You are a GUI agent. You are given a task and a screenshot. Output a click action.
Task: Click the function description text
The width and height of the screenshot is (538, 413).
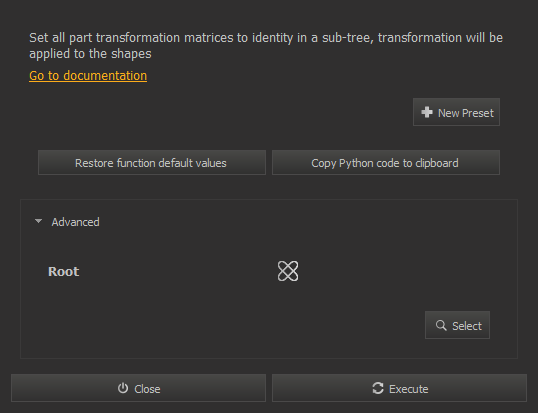(x=266, y=46)
